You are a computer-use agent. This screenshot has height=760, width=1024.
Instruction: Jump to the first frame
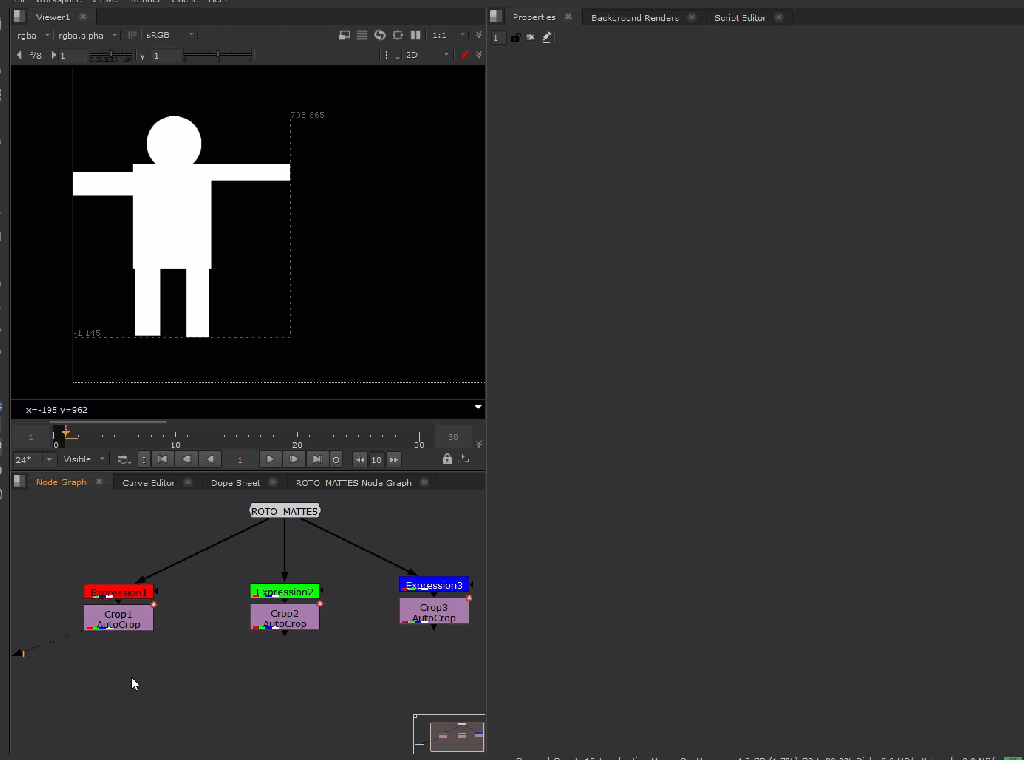click(x=162, y=459)
